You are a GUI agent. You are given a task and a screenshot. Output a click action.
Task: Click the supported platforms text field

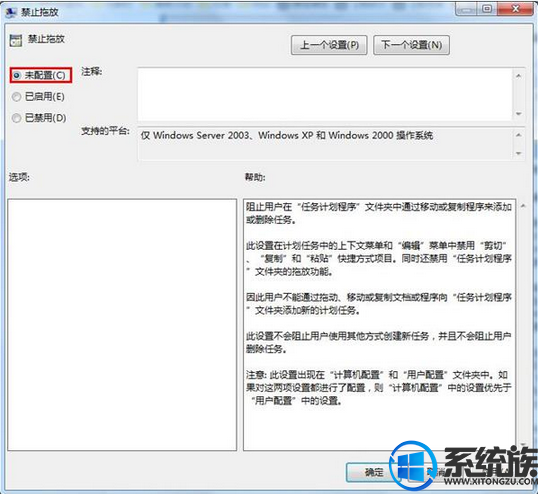(x=325, y=144)
